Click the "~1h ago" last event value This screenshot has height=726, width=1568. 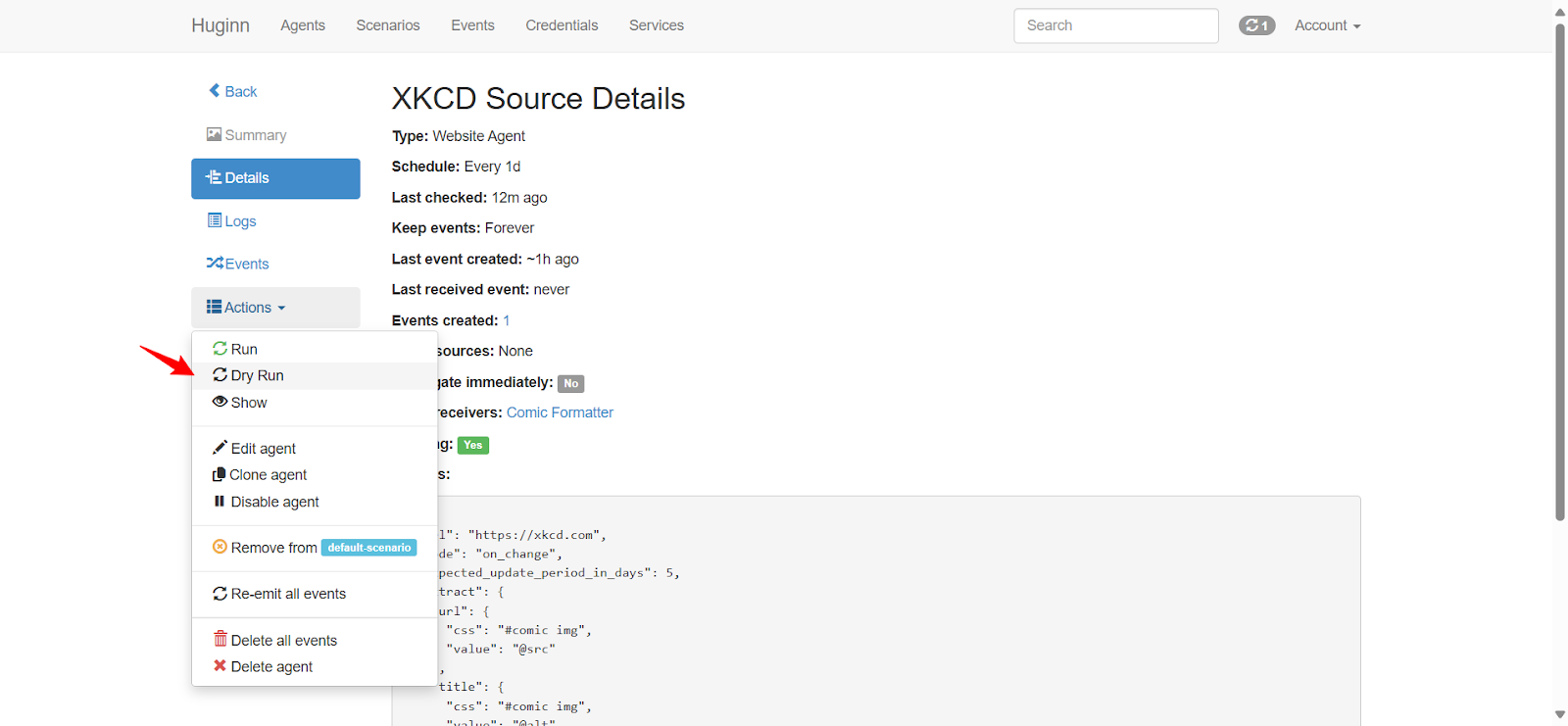(553, 259)
